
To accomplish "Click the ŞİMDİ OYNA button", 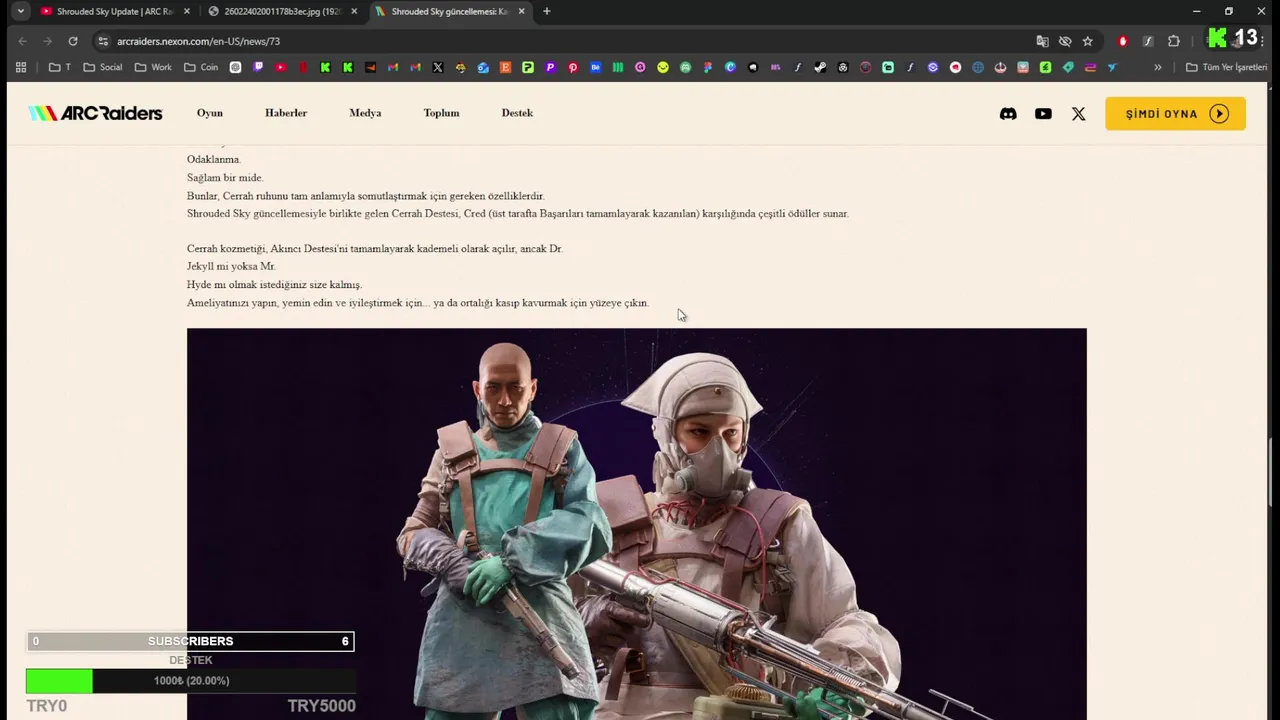I will coord(1175,114).
